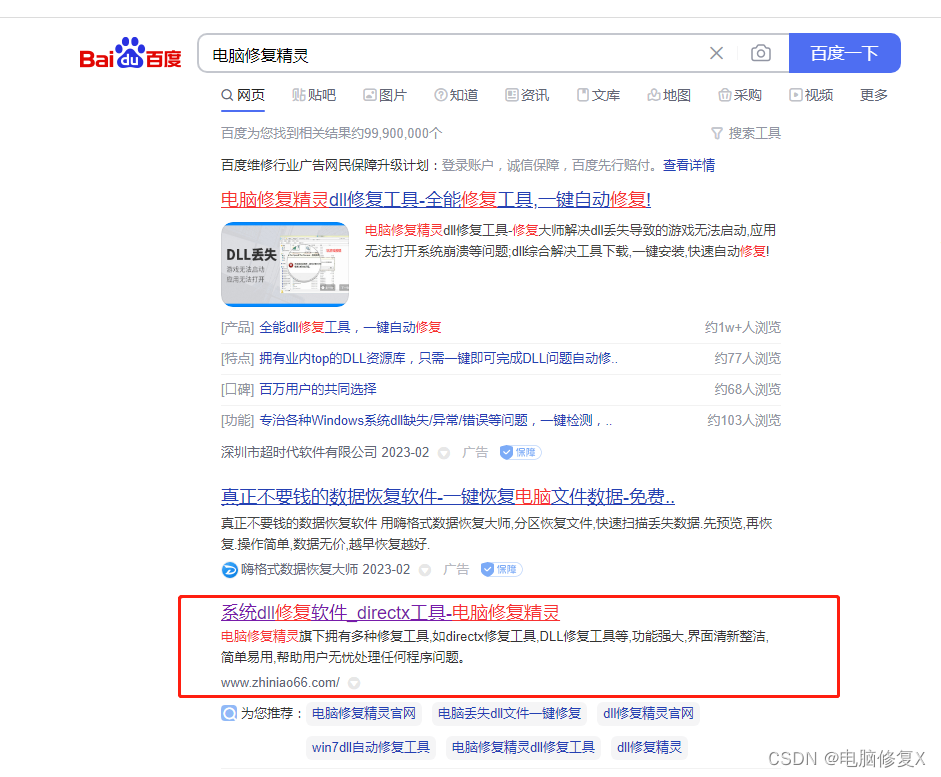Screen dimensions: 941x777
Task: Switch to the 贴吧 tab
Action: 314,95
